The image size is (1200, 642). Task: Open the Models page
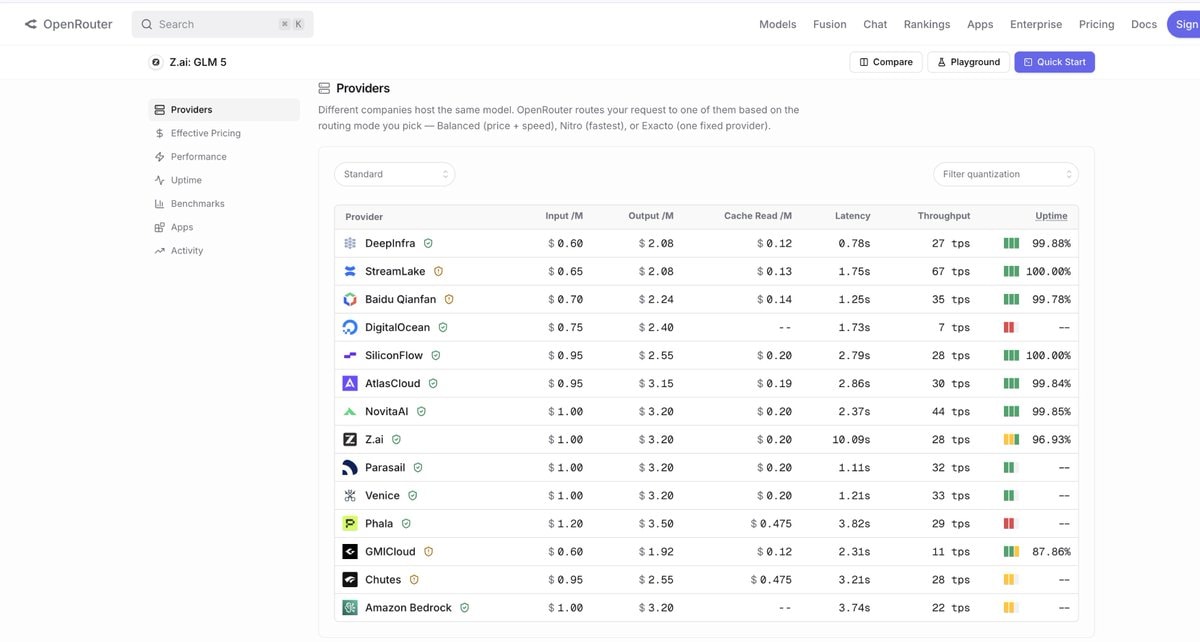778,24
